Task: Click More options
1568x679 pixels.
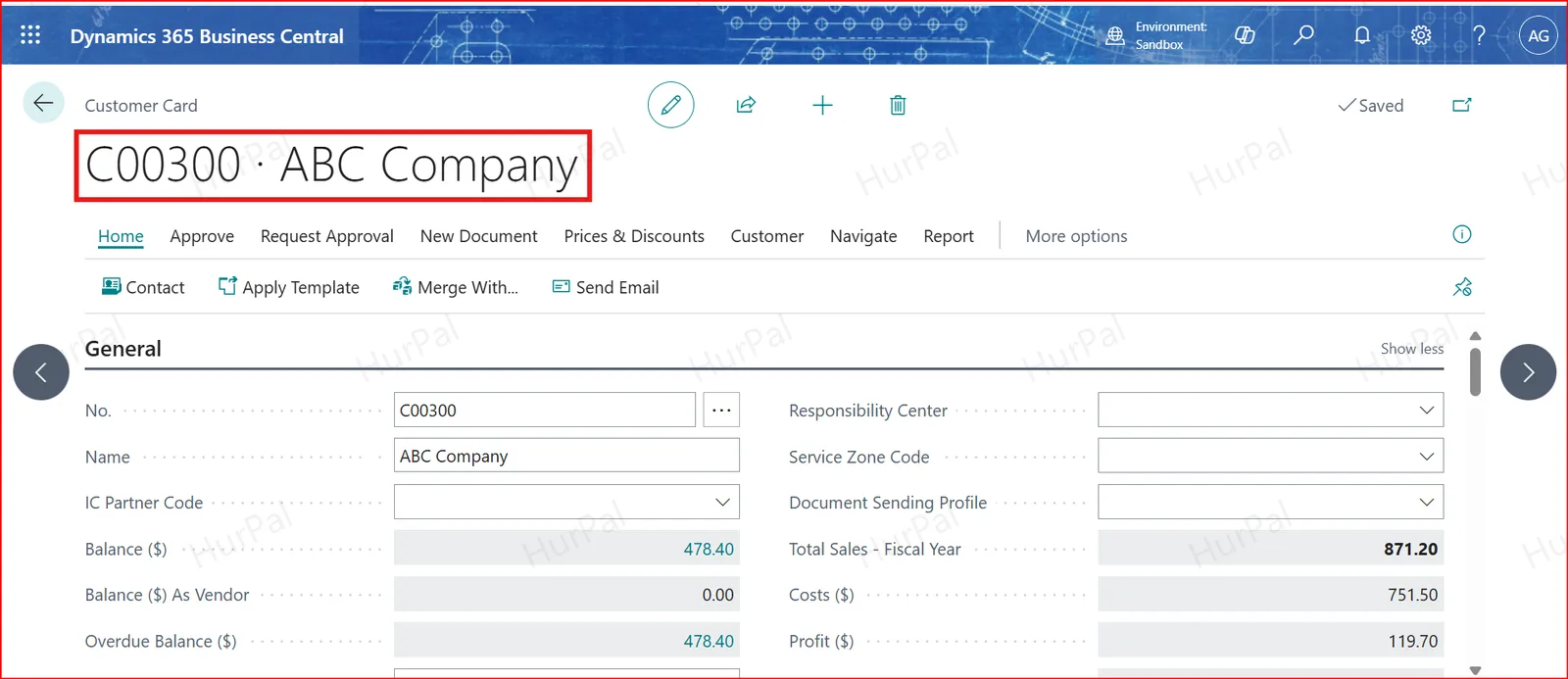Action: tap(1076, 236)
